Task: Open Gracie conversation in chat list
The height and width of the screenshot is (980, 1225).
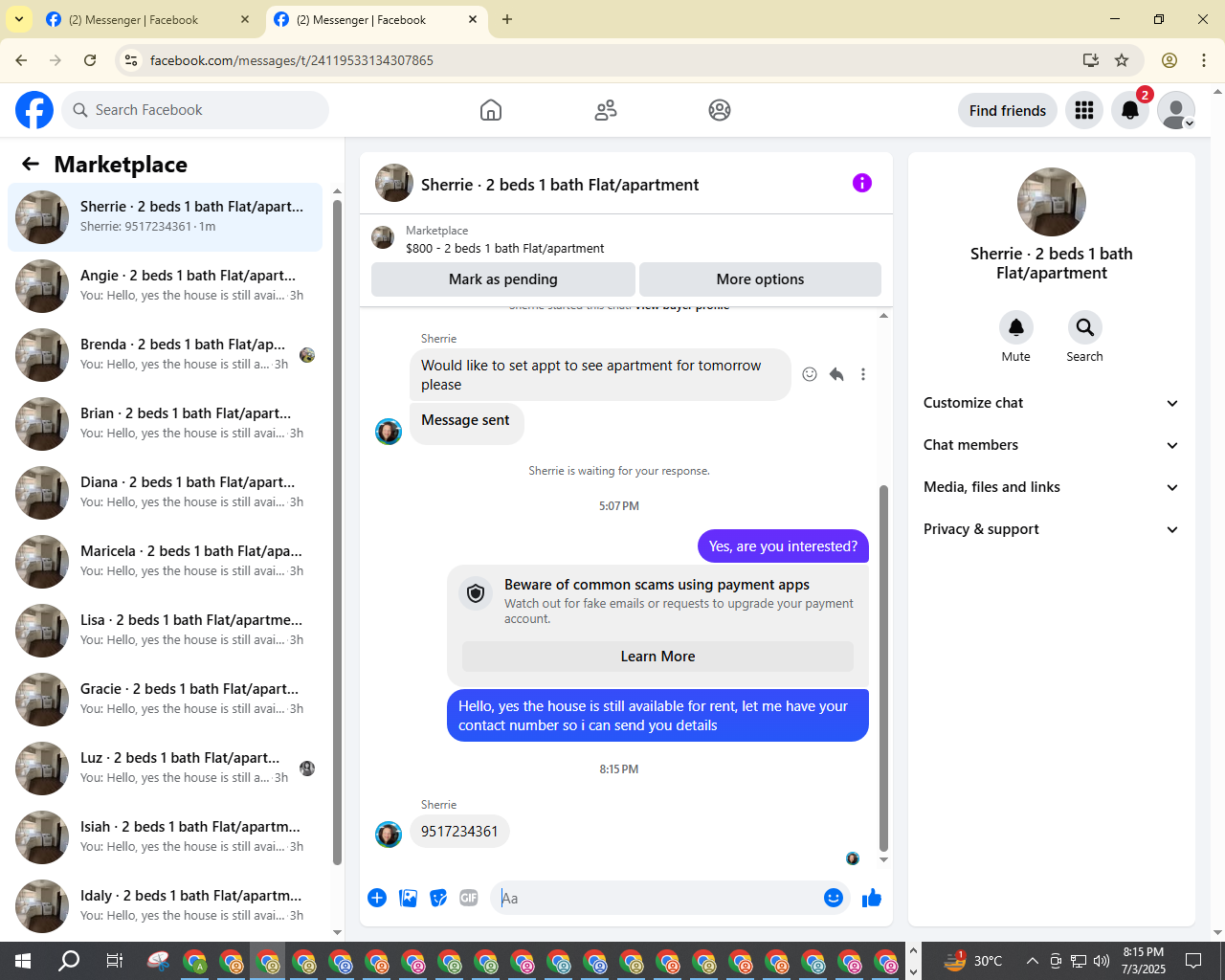Action: 165,700
